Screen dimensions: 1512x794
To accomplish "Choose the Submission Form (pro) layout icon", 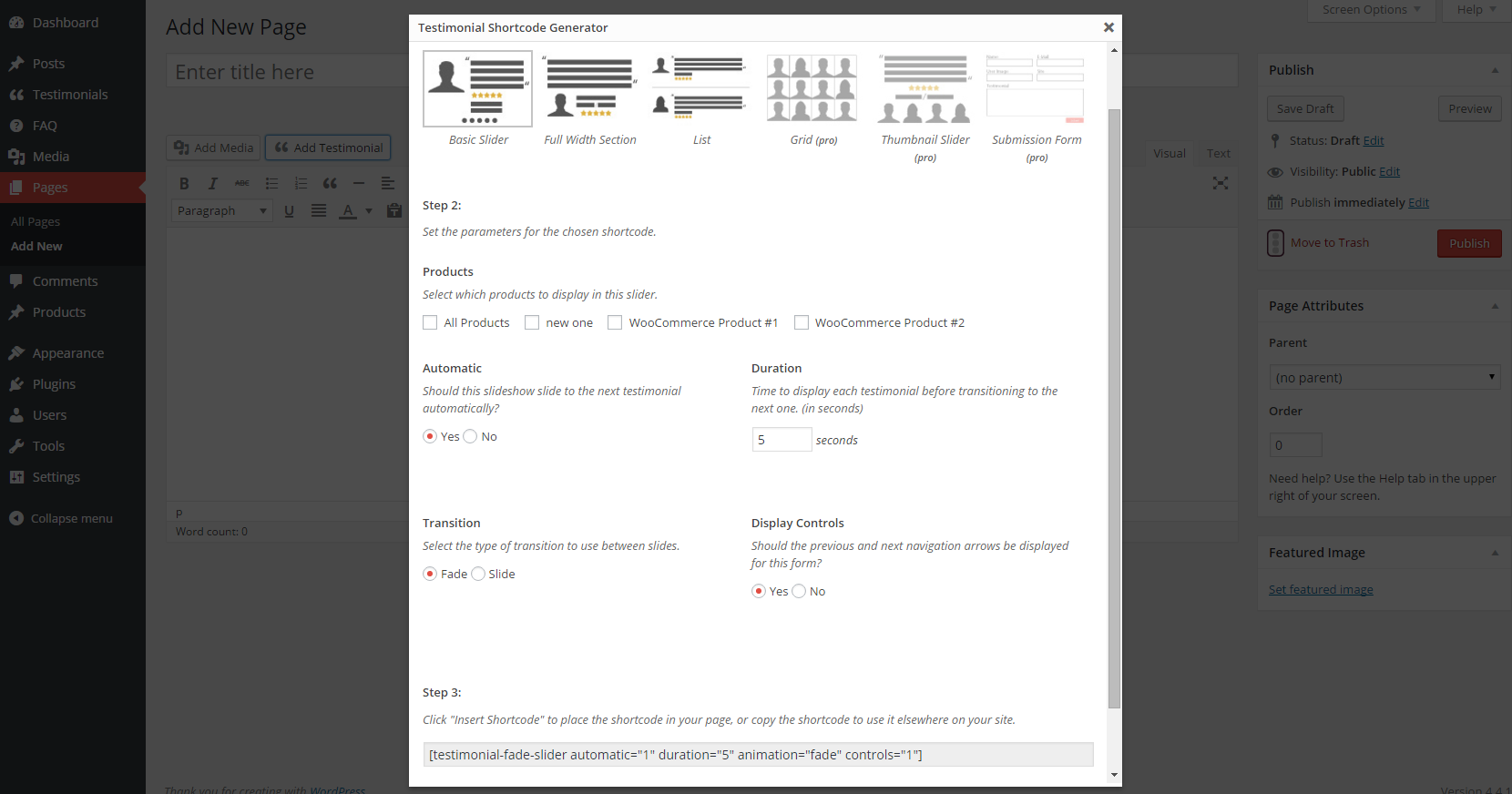I will [1036, 89].
